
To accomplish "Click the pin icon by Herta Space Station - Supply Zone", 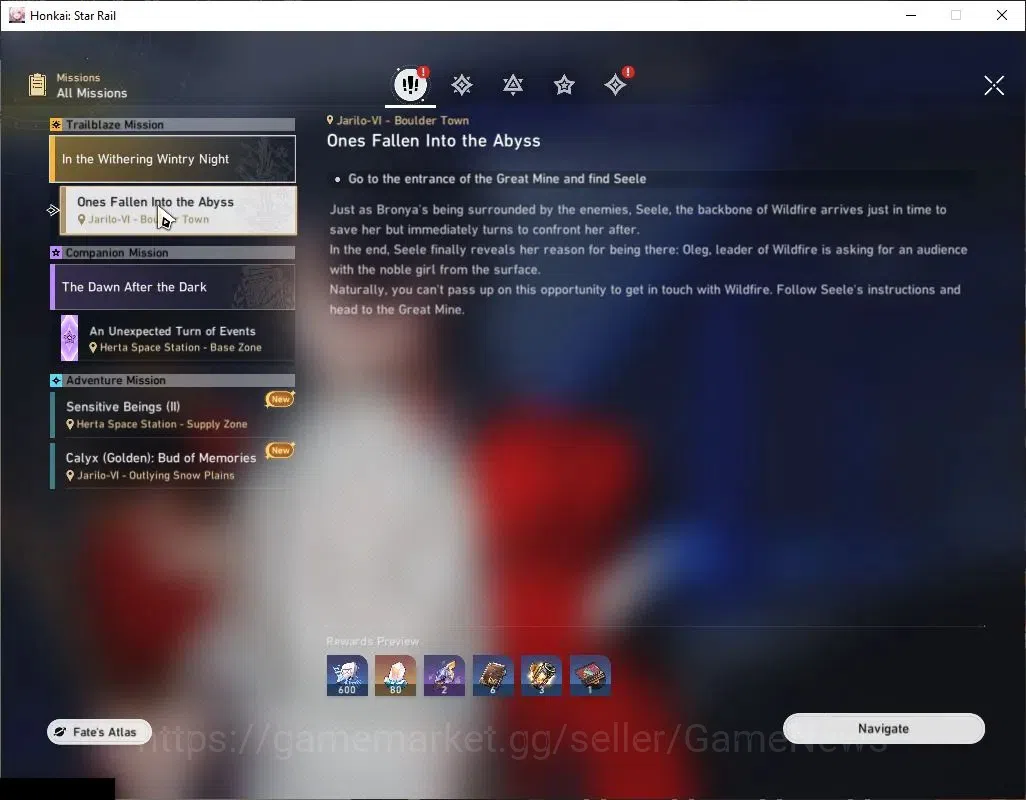I will (x=70, y=425).
